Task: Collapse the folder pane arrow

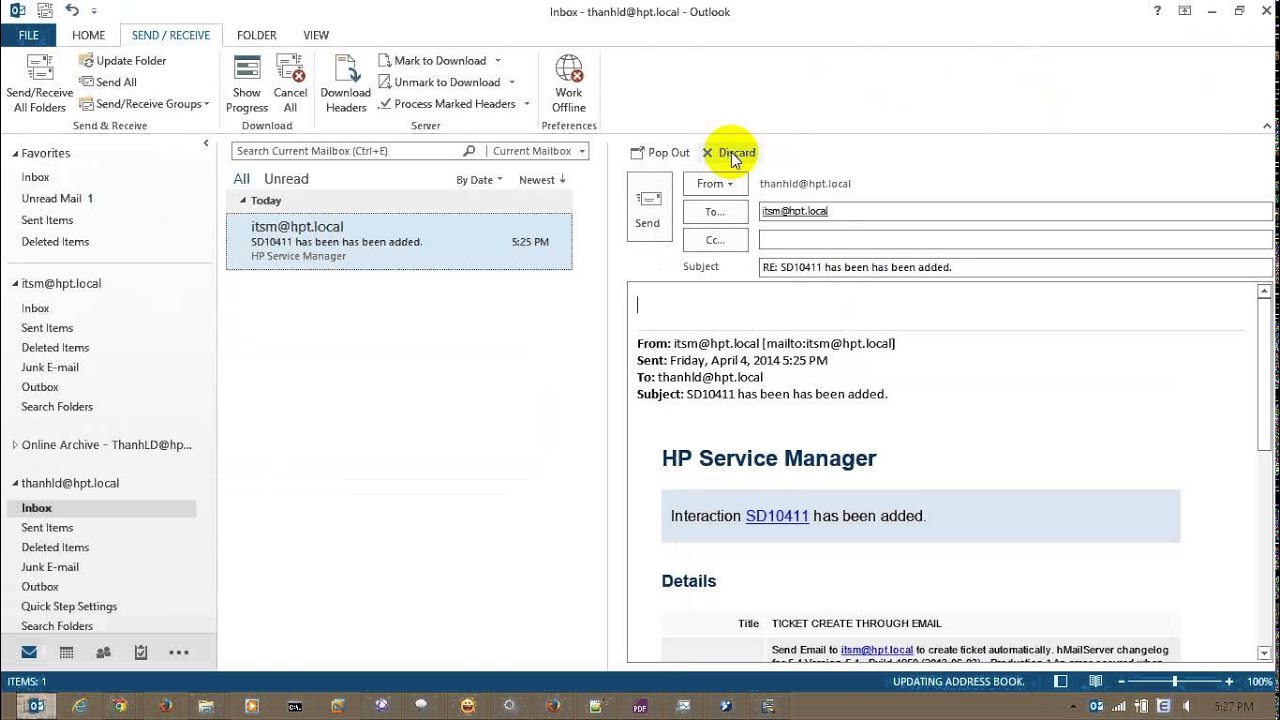Action: click(x=206, y=143)
